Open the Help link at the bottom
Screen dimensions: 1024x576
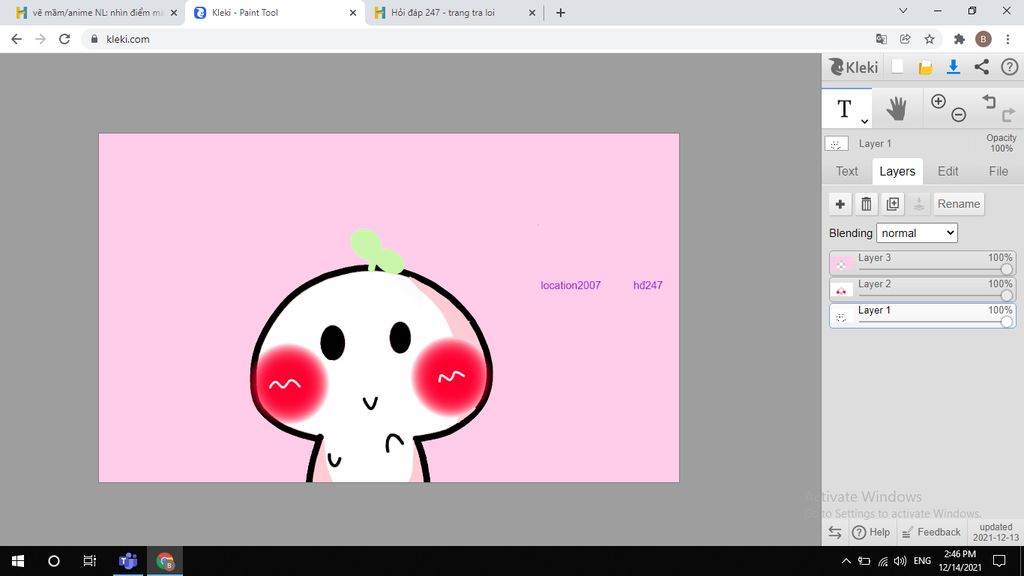tap(871, 532)
